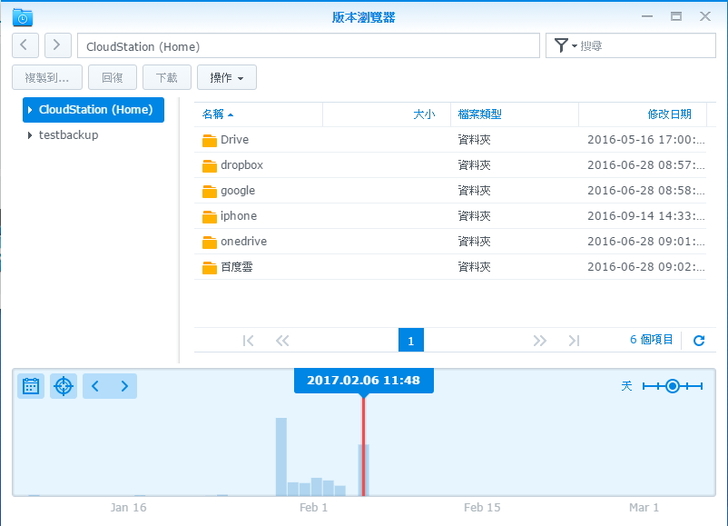Expand the testbackup tree node
Image resolution: width=728 pixels, height=526 pixels.
pyautogui.click(x=30, y=136)
